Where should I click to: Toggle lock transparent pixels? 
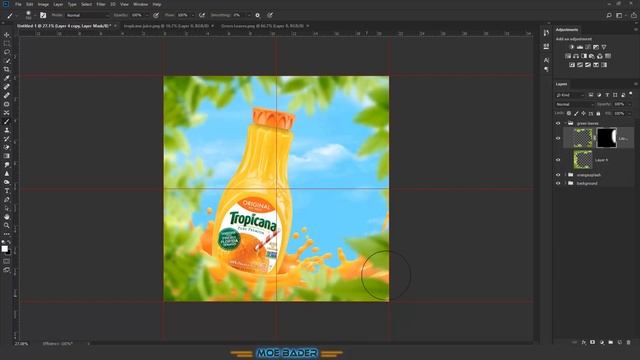pos(569,113)
